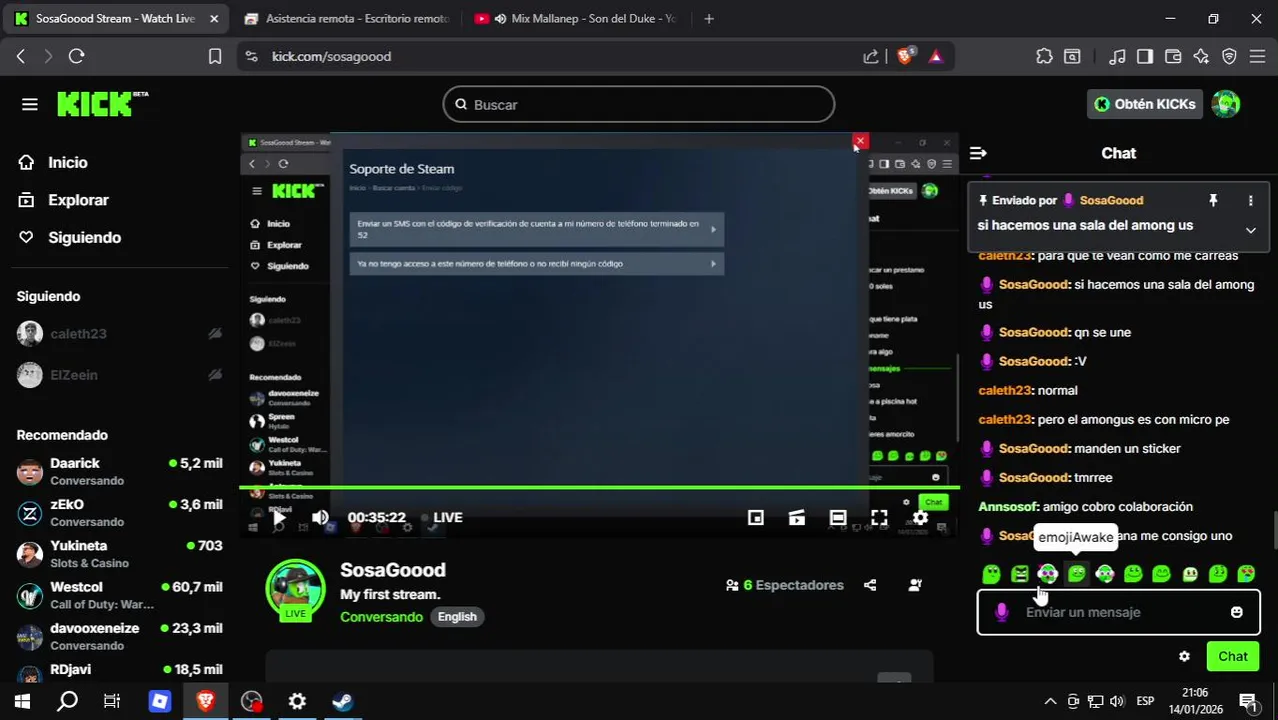The height and width of the screenshot is (720, 1278).
Task: Switch to Asistencia remota browser tab
Action: point(347,18)
